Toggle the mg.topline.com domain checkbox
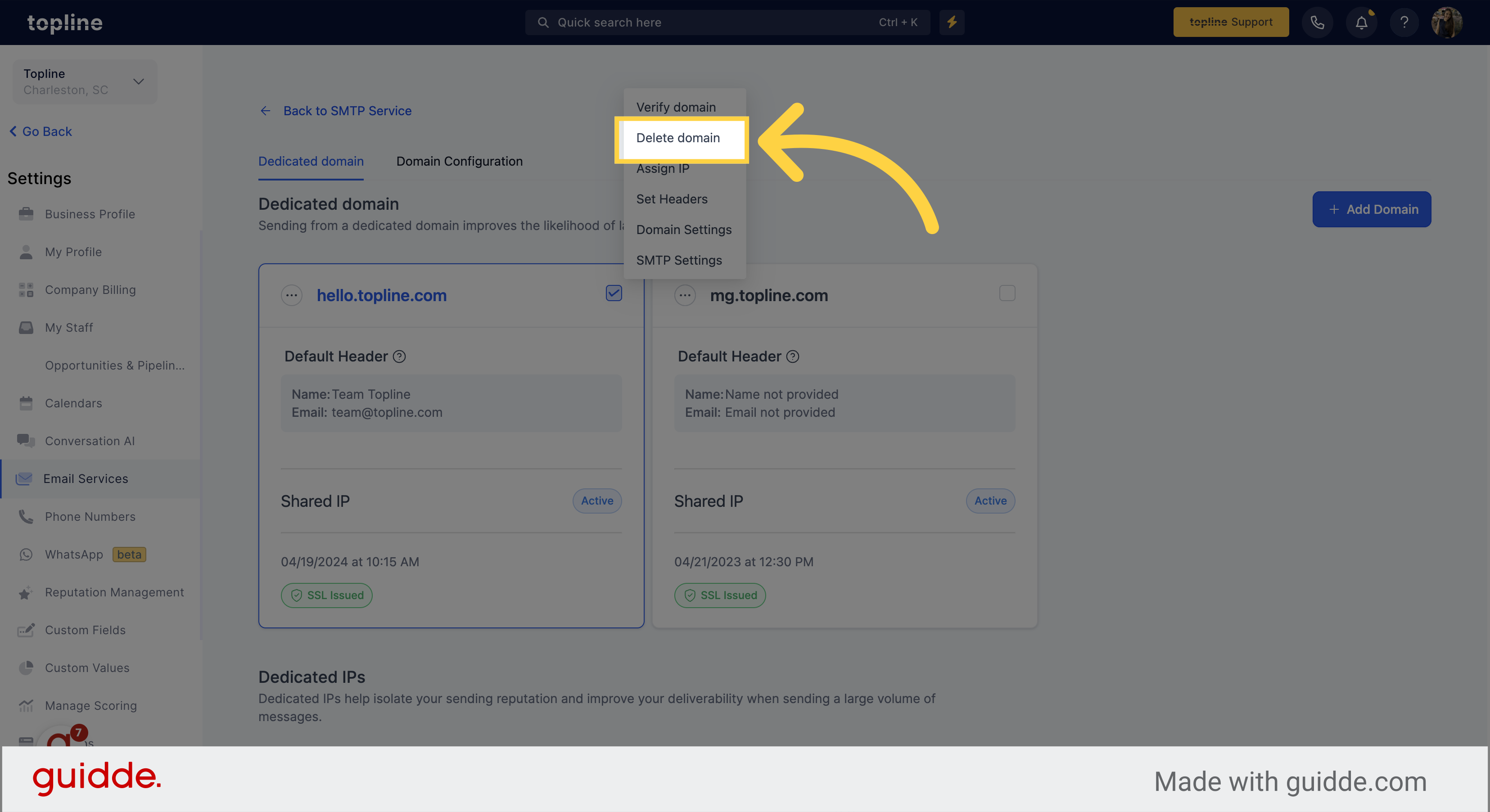The width and height of the screenshot is (1490, 812). 1007,293
